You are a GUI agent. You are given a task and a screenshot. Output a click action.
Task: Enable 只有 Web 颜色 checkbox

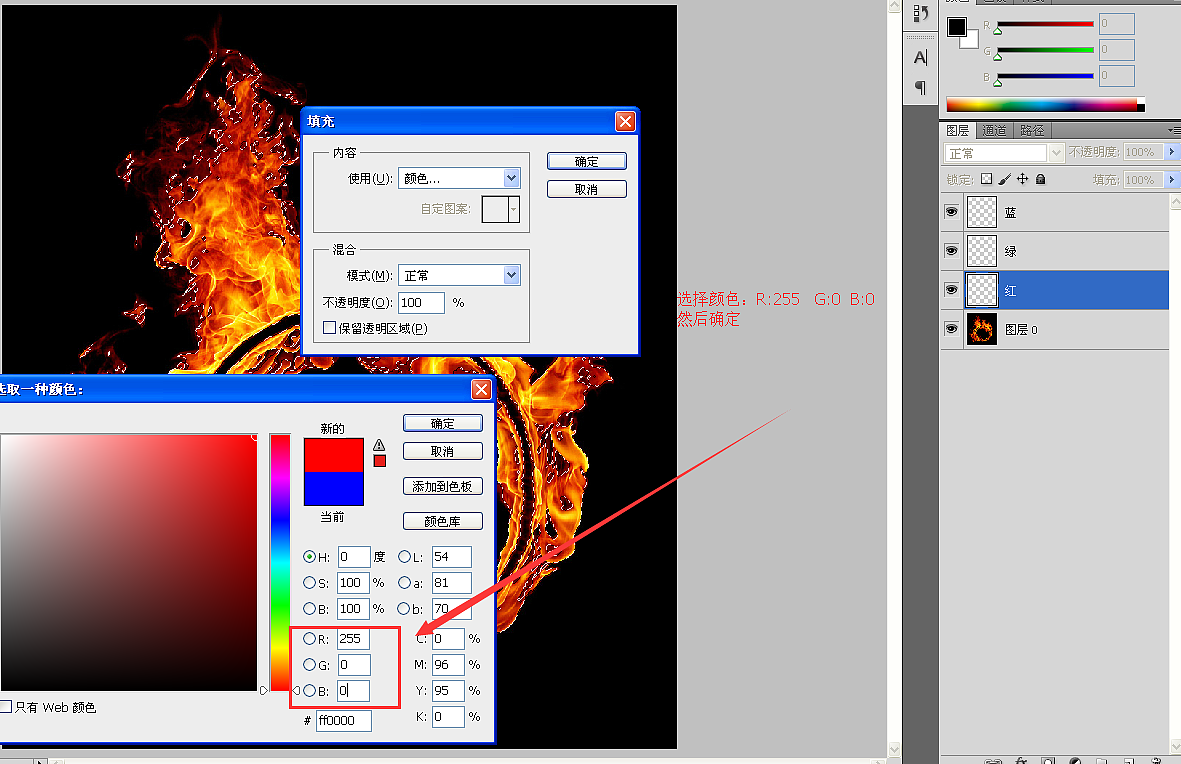[6, 707]
